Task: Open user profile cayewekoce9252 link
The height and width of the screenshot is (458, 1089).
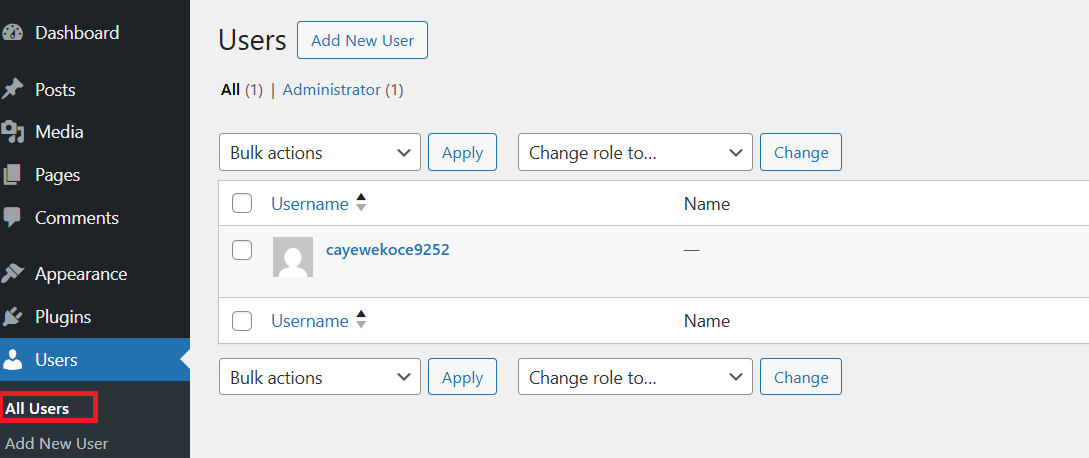Action: [x=388, y=250]
